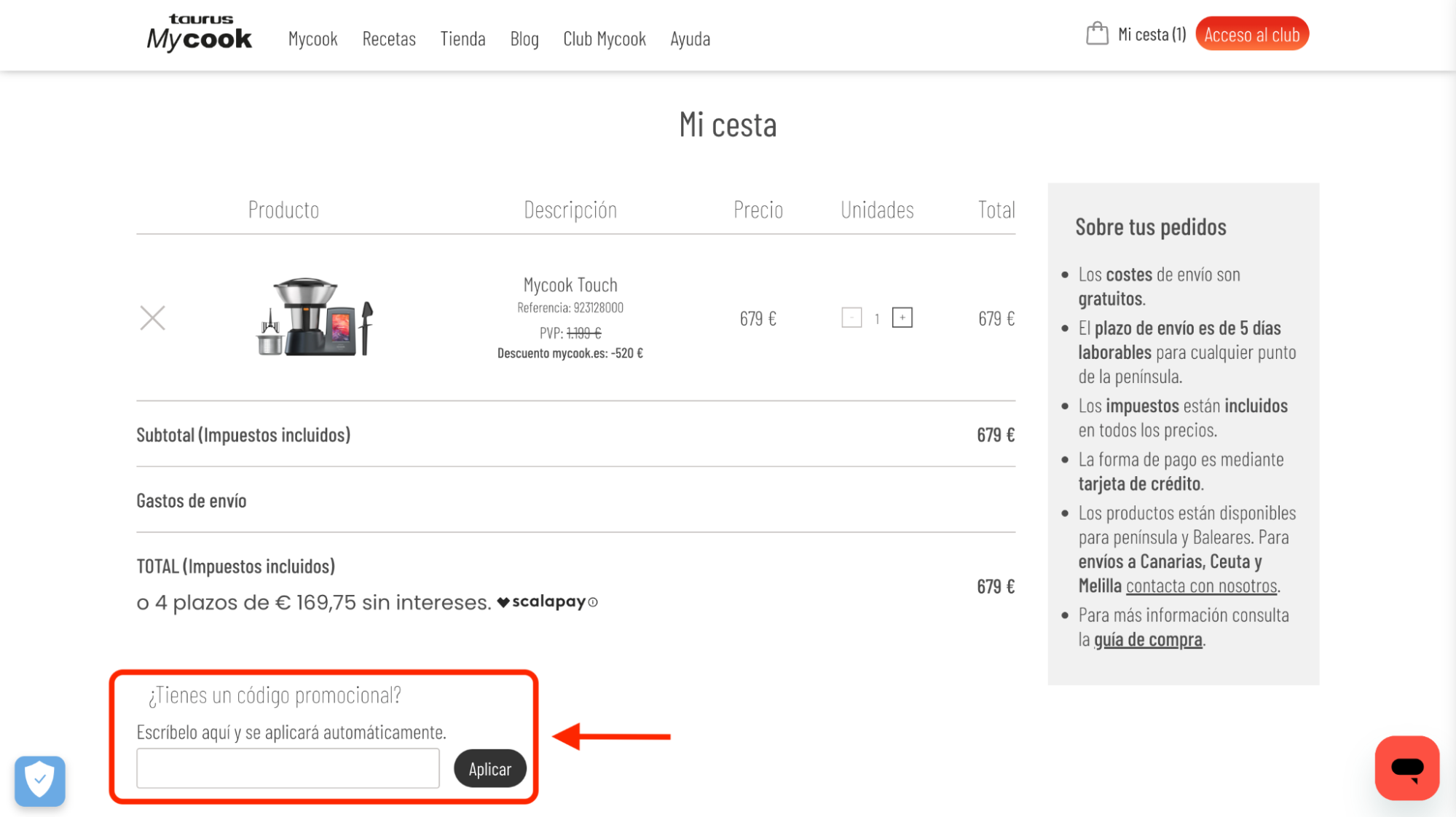Click the Gastos de envío label

[x=192, y=501]
